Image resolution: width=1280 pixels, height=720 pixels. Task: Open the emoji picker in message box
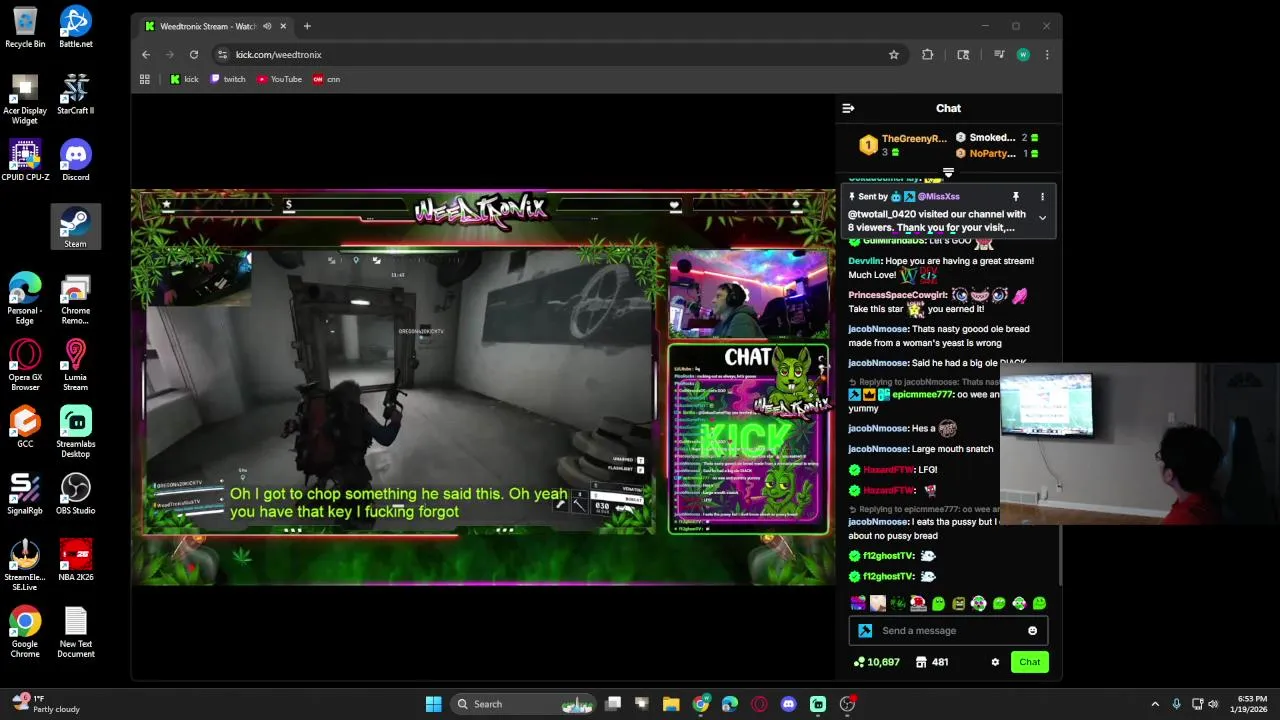[x=1032, y=631]
